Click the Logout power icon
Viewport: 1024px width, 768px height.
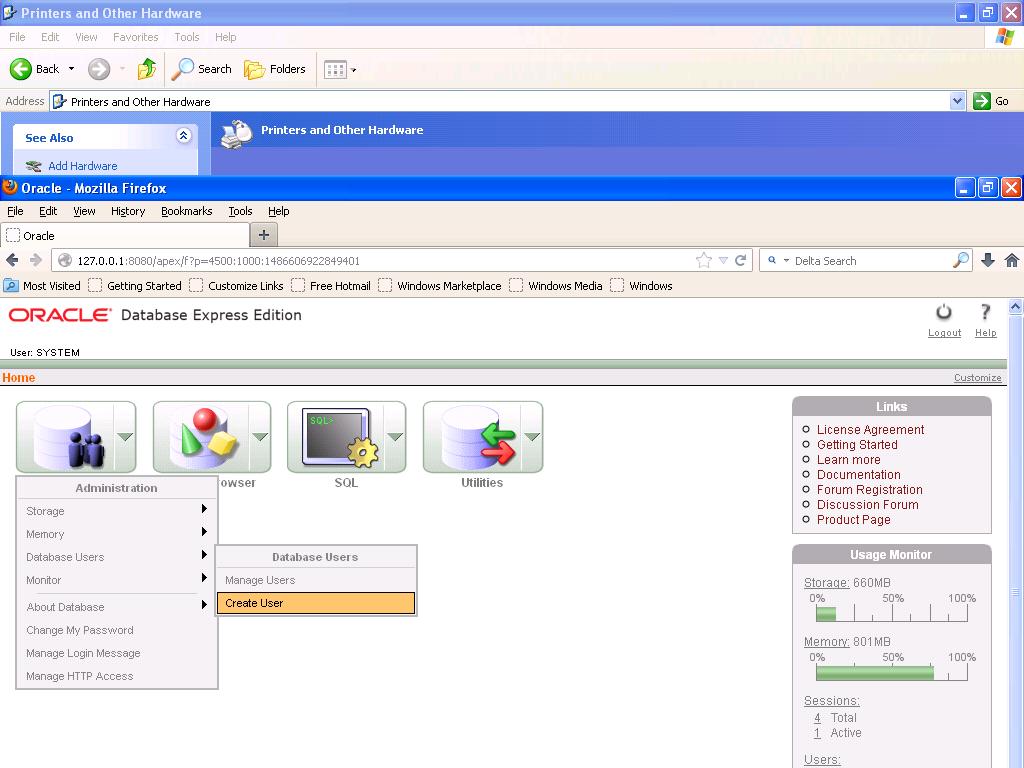click(x=944, y=313)
